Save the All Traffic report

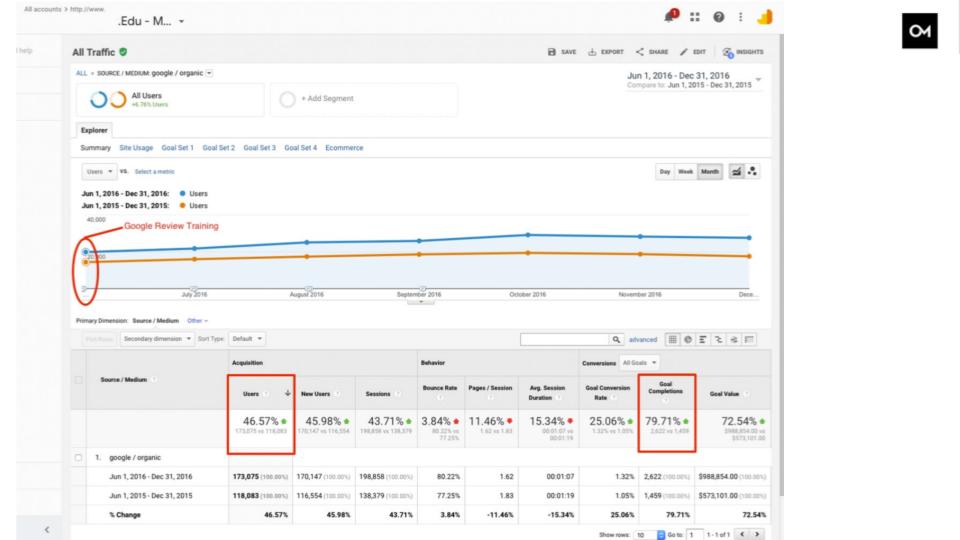561,52
